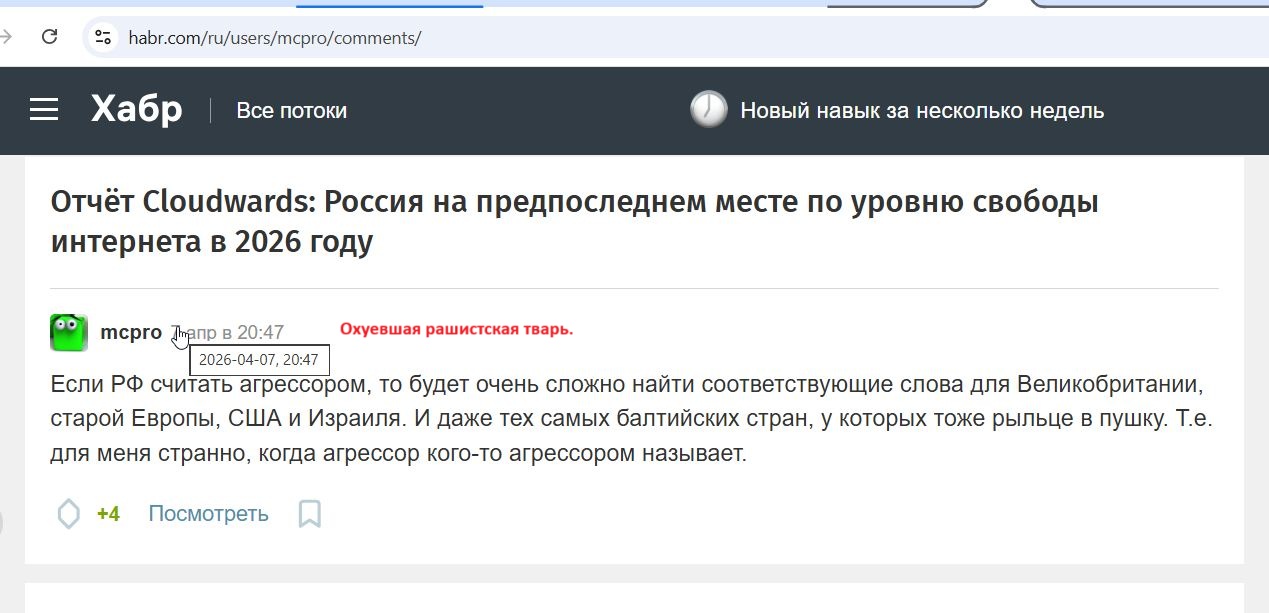Click Посмотреть to view the comment
The height and width of the screenshot is (613, 1269).
[208, 514]
